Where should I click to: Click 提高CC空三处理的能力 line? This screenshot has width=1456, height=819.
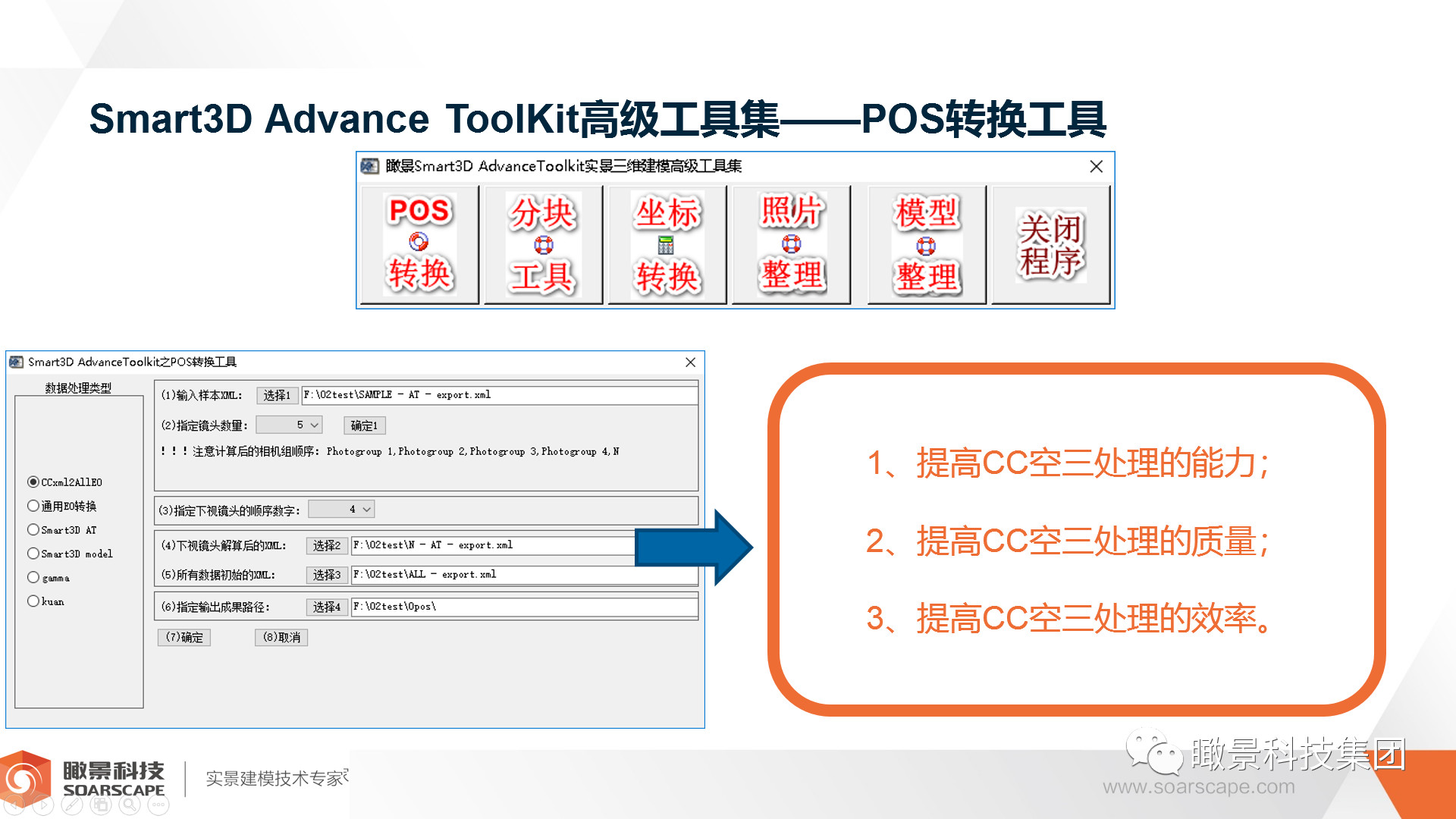pyautogui.click(x=1068, y=463)
